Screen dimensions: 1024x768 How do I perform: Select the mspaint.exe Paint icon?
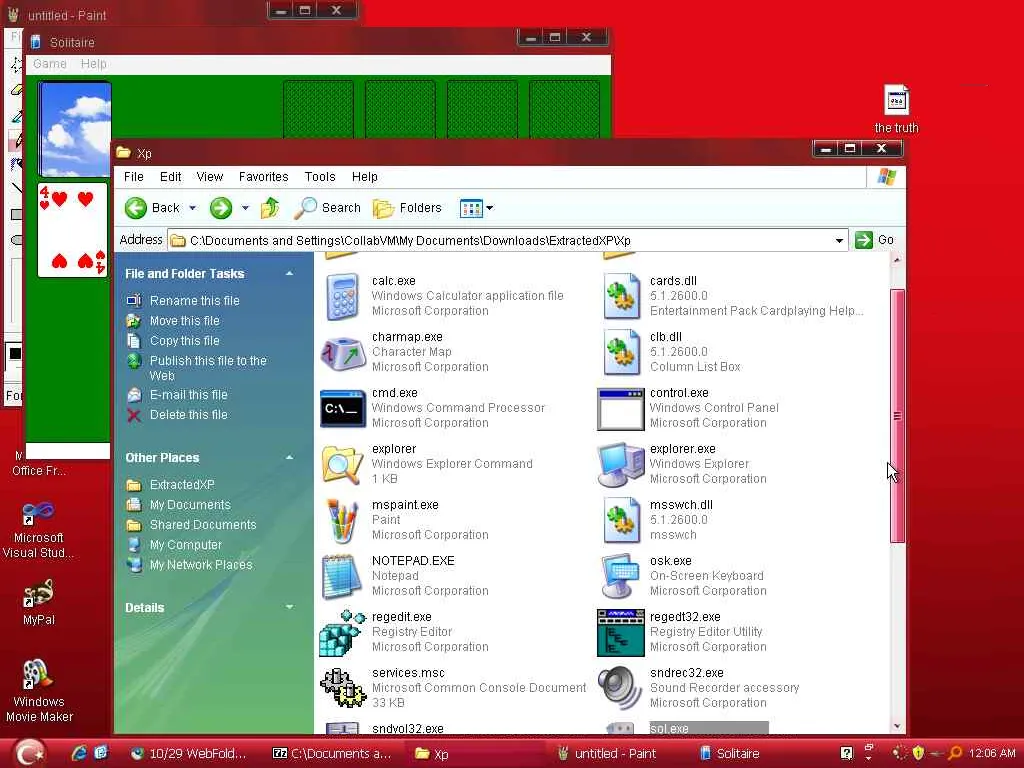[342, 520]
